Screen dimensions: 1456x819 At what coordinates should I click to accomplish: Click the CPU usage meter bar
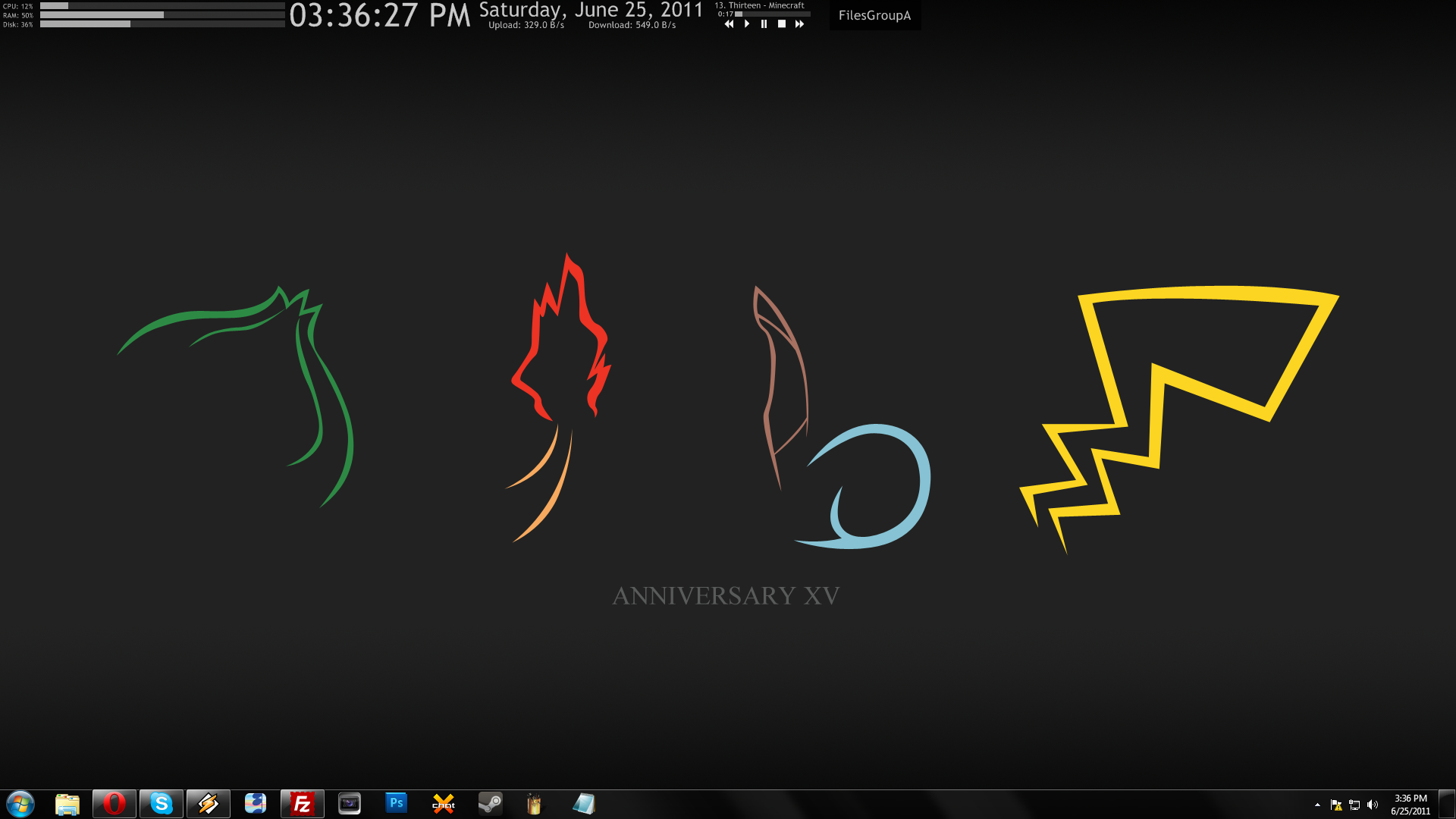coord(162,5)
